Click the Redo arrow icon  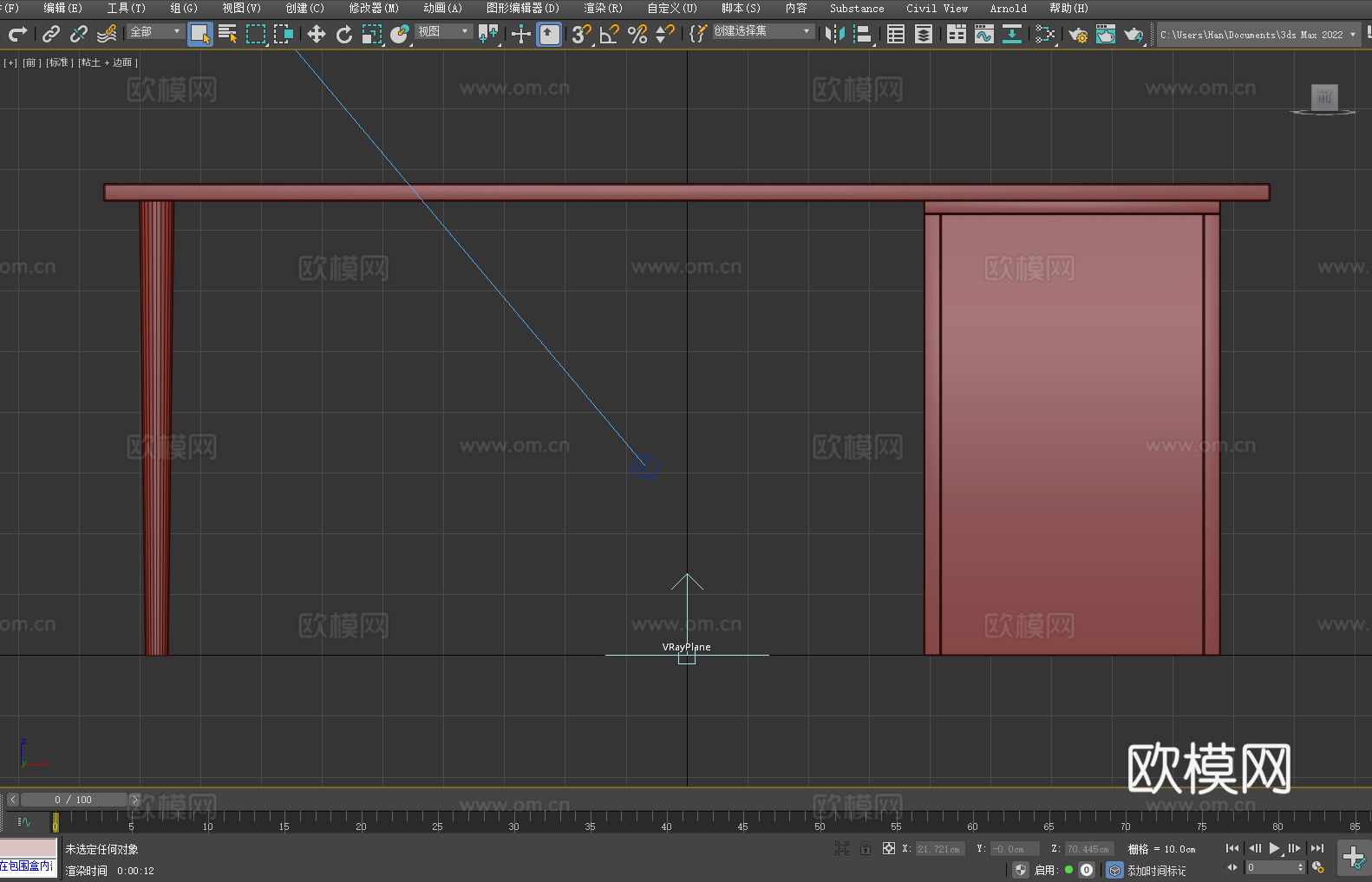17,34
